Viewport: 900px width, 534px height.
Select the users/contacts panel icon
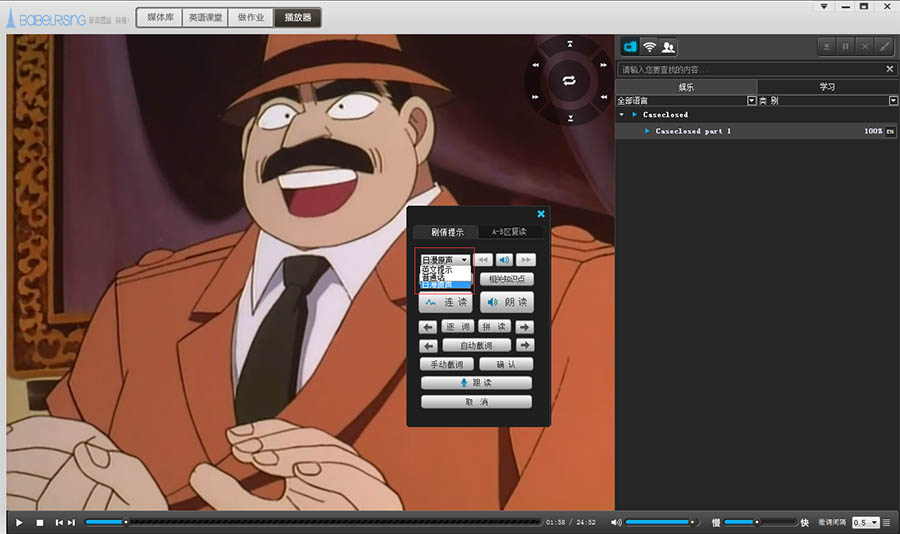(x=668, y=47)
